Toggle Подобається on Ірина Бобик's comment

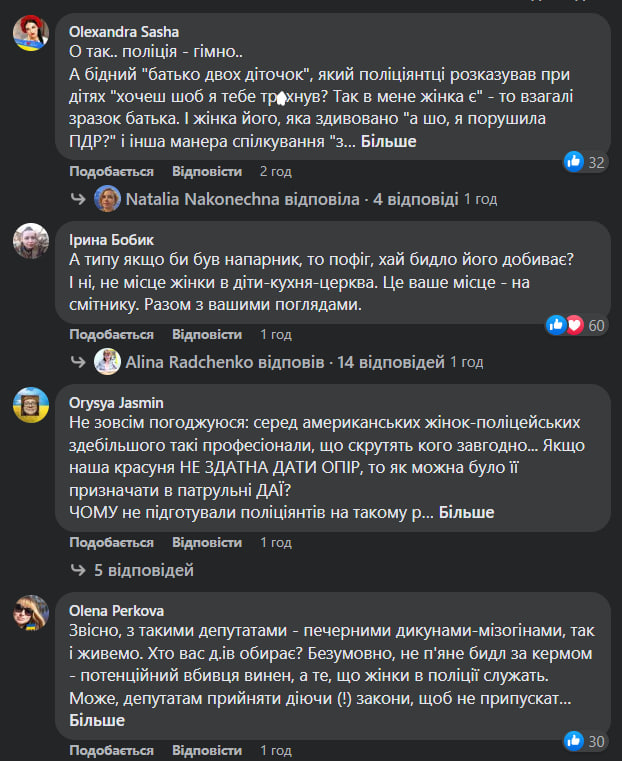pyautogui.click(x=111, y=334)
